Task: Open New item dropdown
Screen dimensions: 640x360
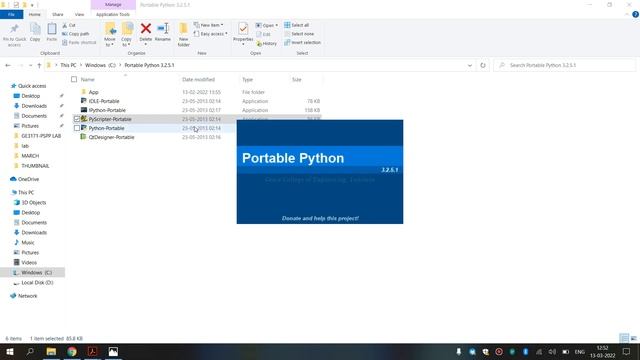Action: click(209, 25)
